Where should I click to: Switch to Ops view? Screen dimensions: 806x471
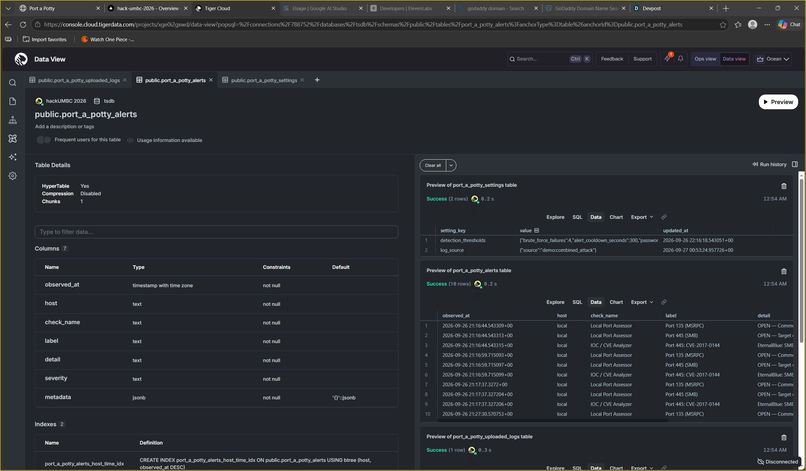coord(705,59)
